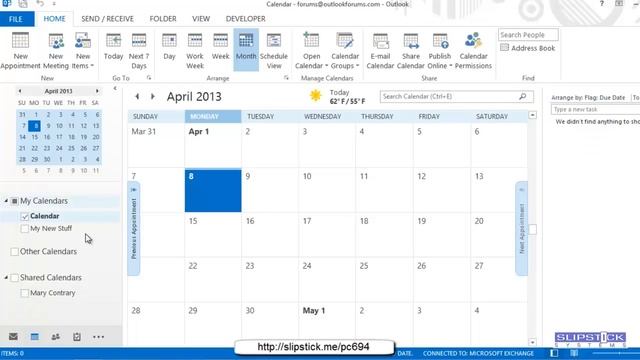
Task: Go back one month in main calendar
Action: 137,96
